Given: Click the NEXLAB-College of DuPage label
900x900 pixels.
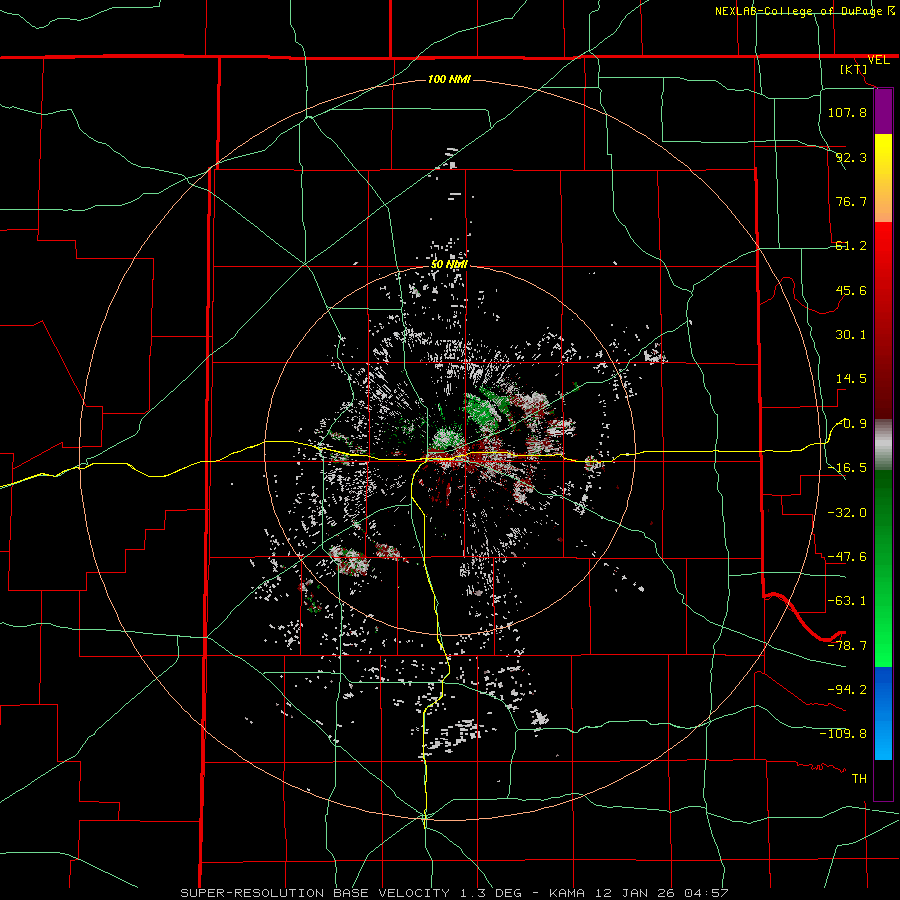Looking at the screenshot, I should point(801,11).
